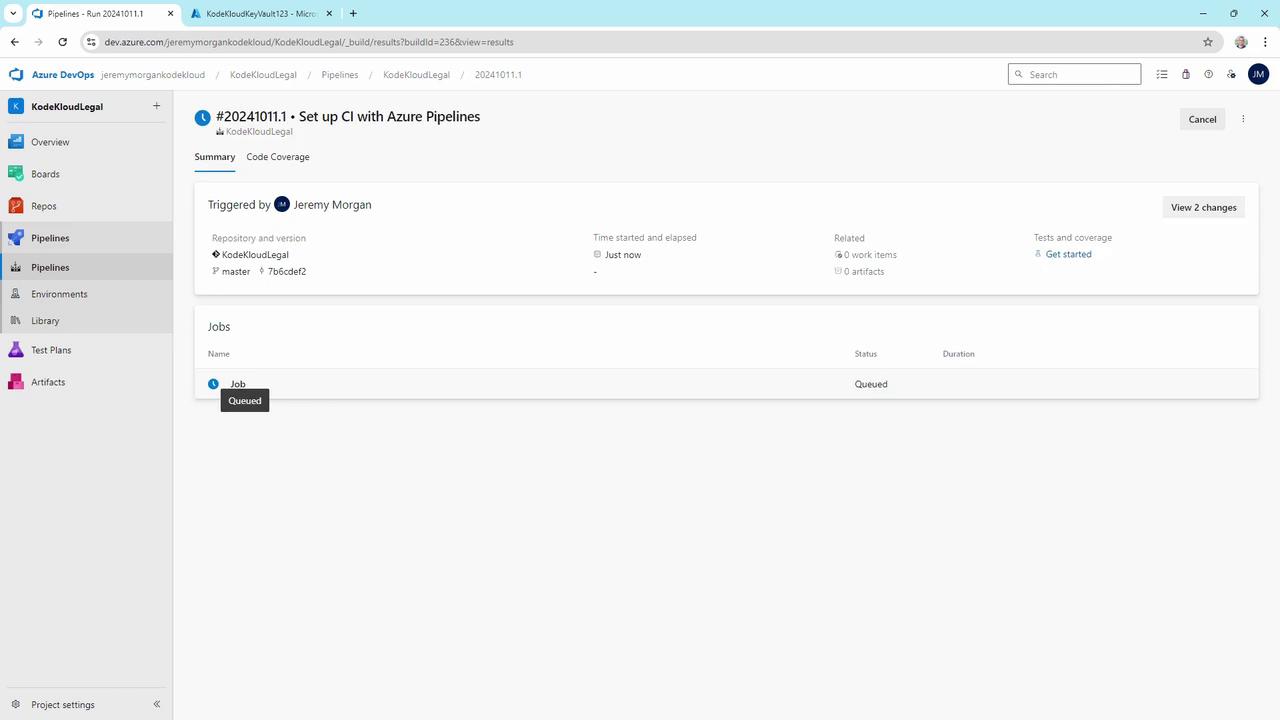Click the Pipelines breadcrumb

[x=340, y=75]
